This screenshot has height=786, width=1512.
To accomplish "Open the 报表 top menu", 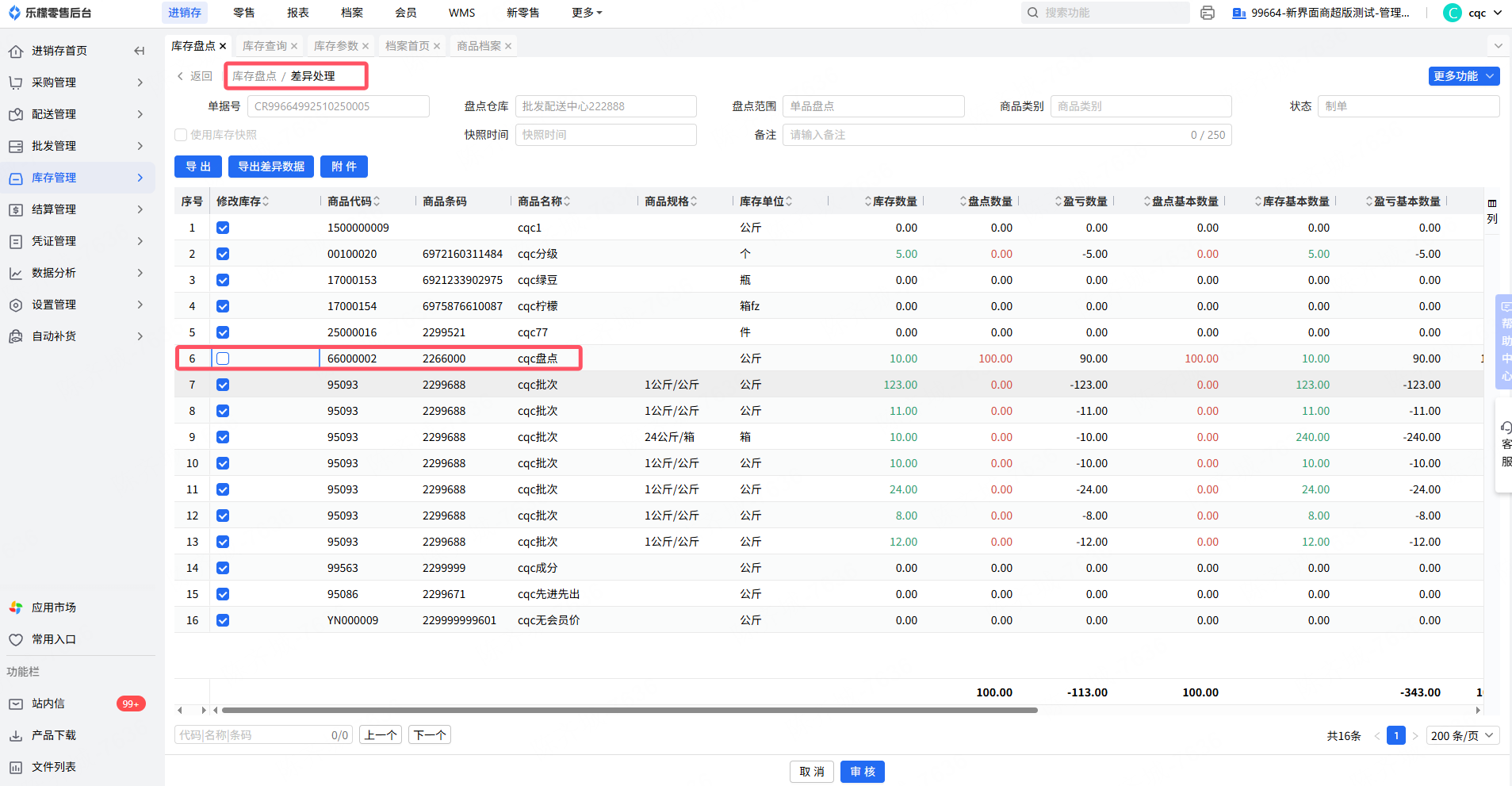I will tap(298, 13).
